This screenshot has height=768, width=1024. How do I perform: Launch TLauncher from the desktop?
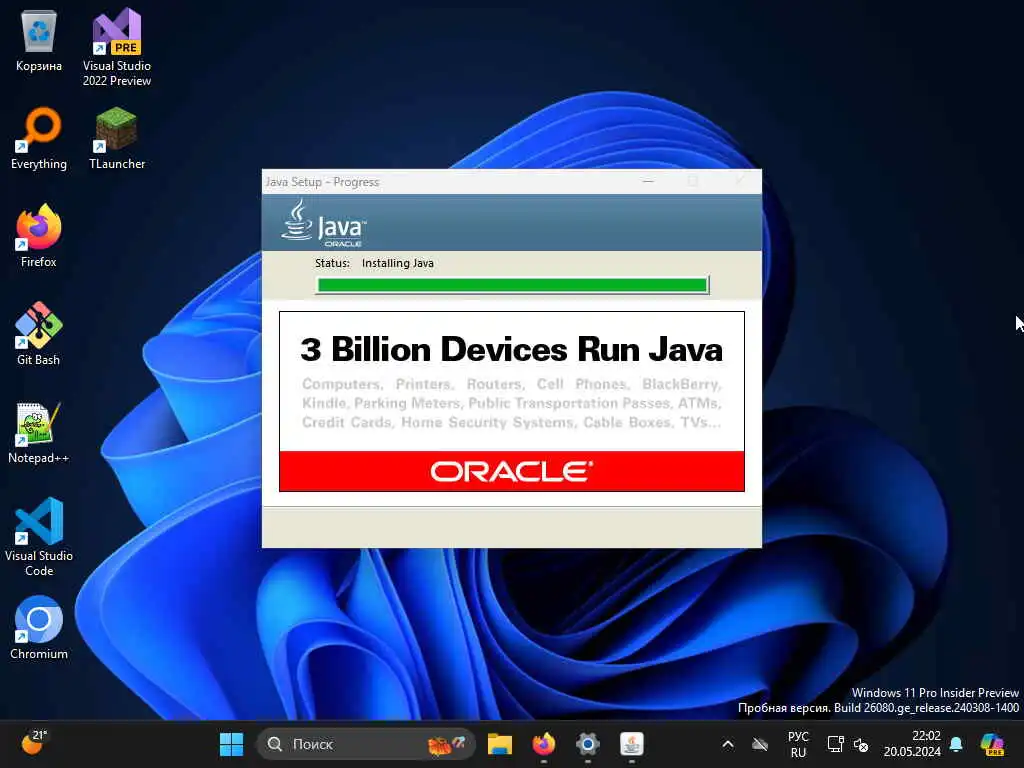[117, 138]
